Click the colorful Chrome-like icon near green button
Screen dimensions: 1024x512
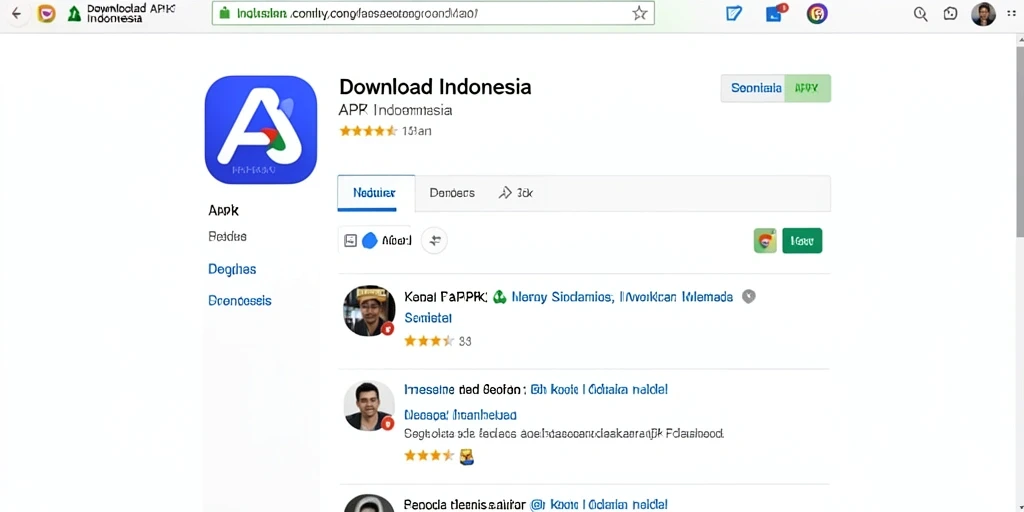[765, 241]
